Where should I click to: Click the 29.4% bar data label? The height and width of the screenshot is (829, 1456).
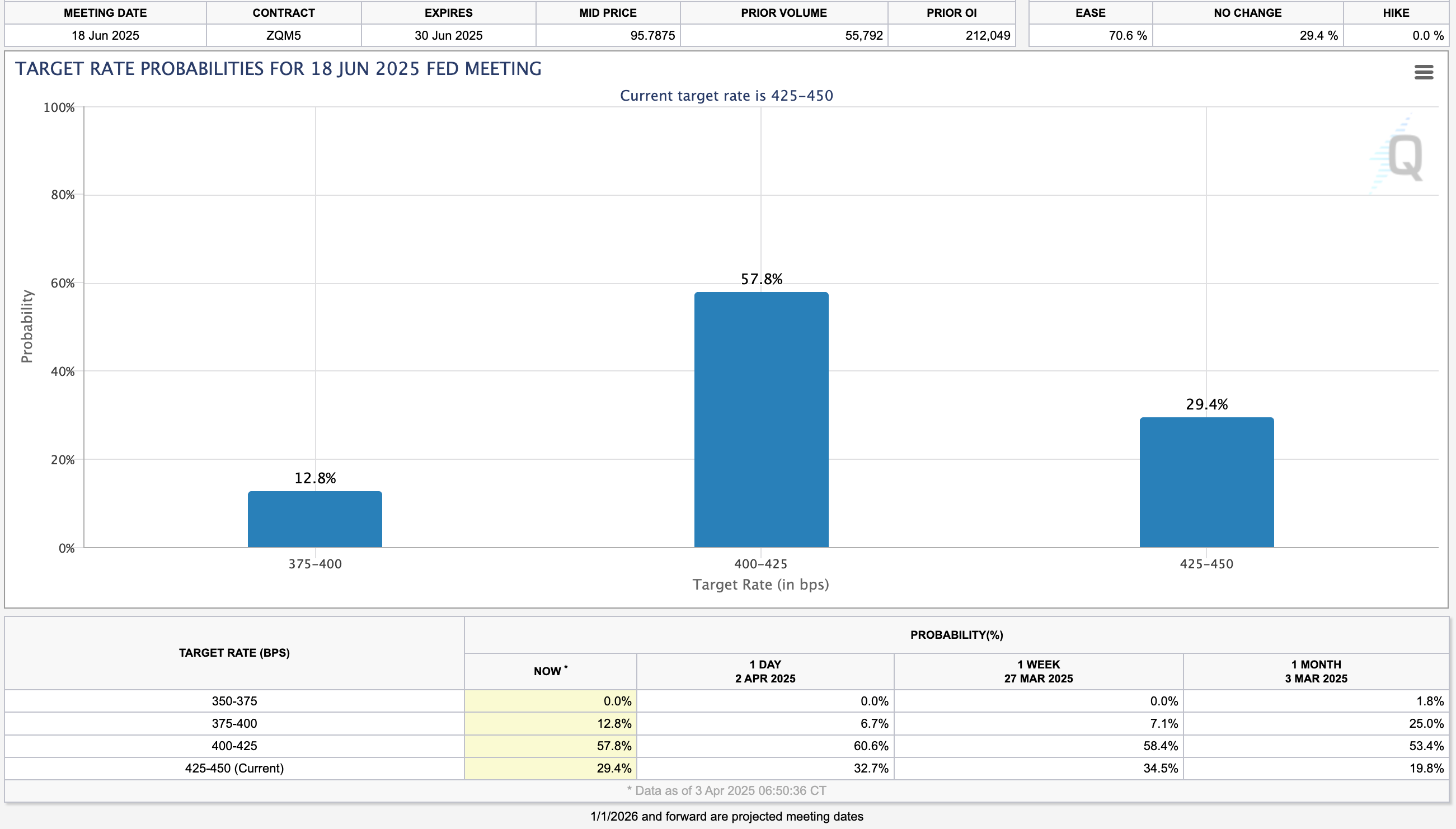[x=1206, y=404]
